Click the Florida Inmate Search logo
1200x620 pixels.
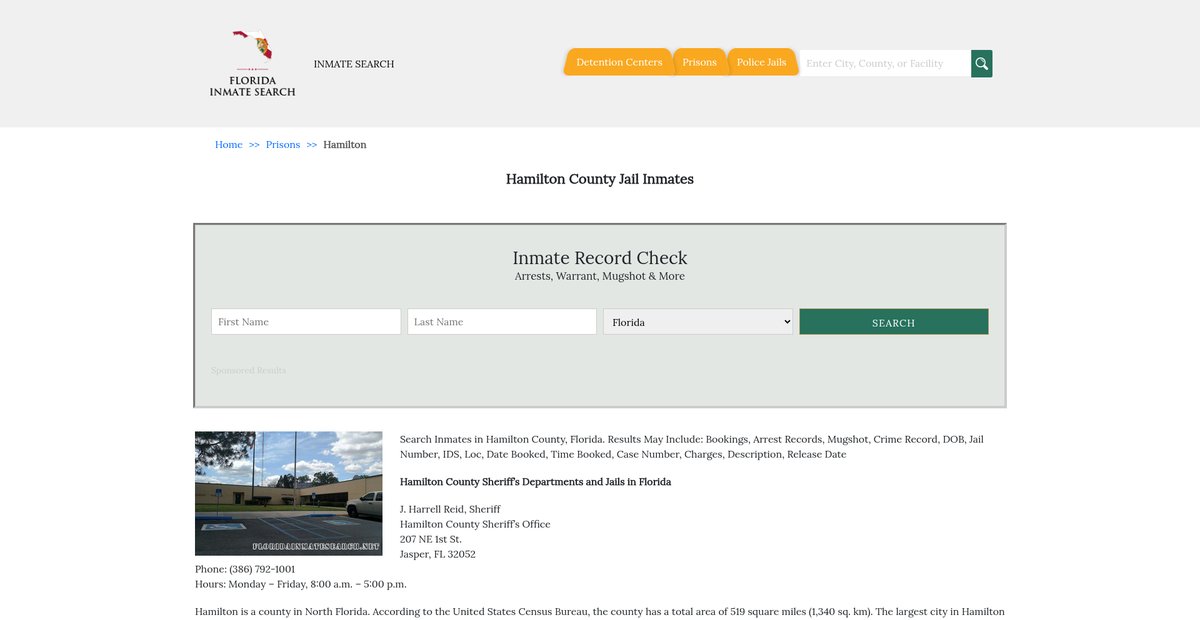[252, 63]
